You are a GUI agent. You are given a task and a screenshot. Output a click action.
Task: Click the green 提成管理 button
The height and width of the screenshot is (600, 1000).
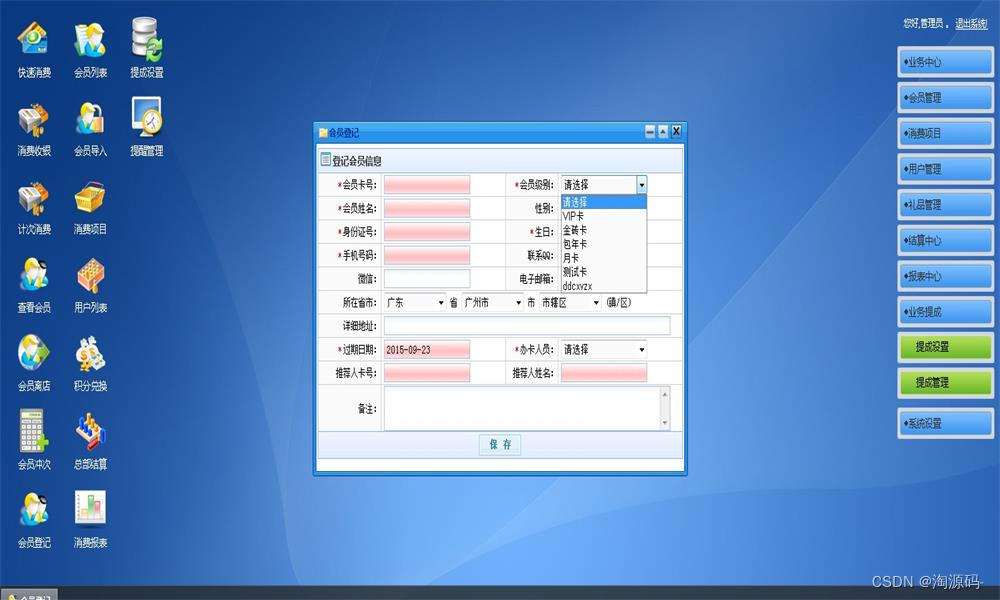point(945,383)
